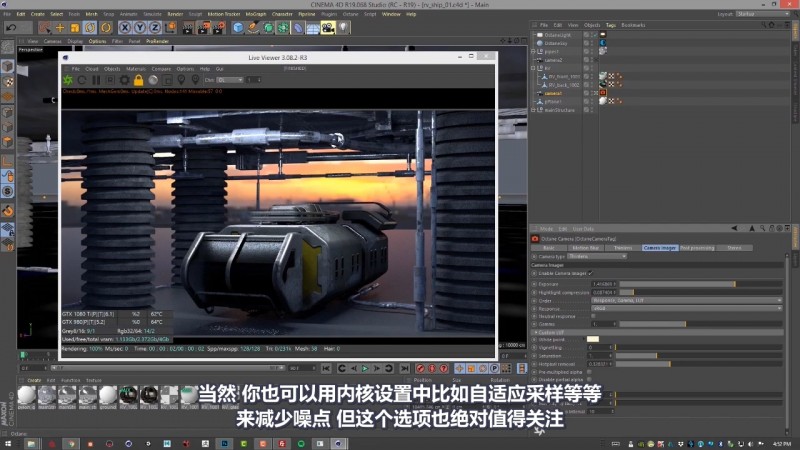The image size is (800, 450).
Task: Toggle visibility dots for OctaneSky
Action: [592, 43]
